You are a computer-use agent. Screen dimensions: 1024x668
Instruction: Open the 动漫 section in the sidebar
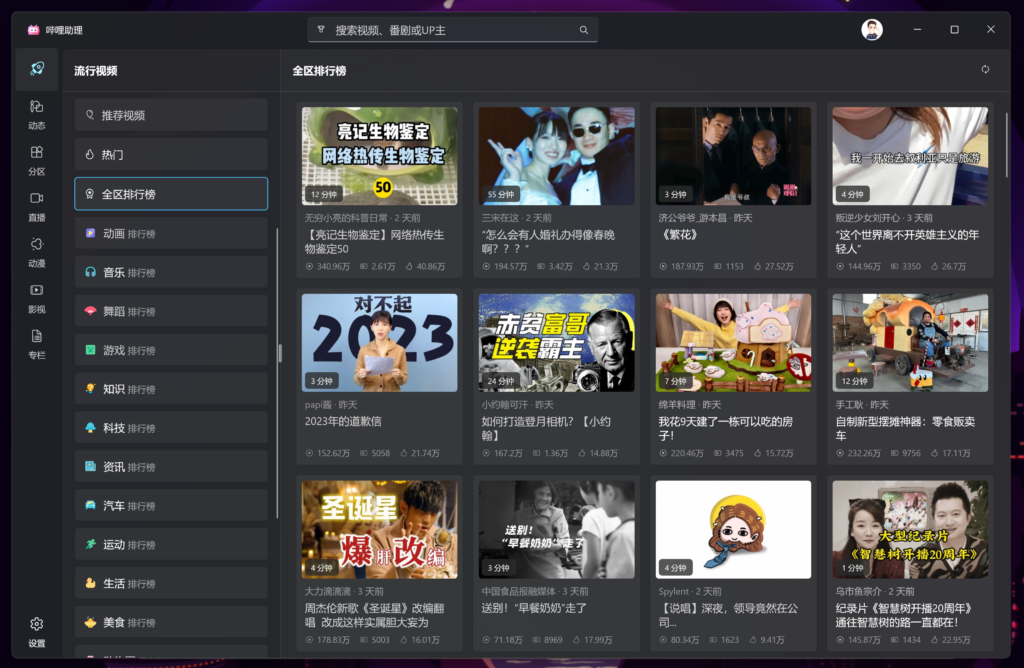pos(36,252)
